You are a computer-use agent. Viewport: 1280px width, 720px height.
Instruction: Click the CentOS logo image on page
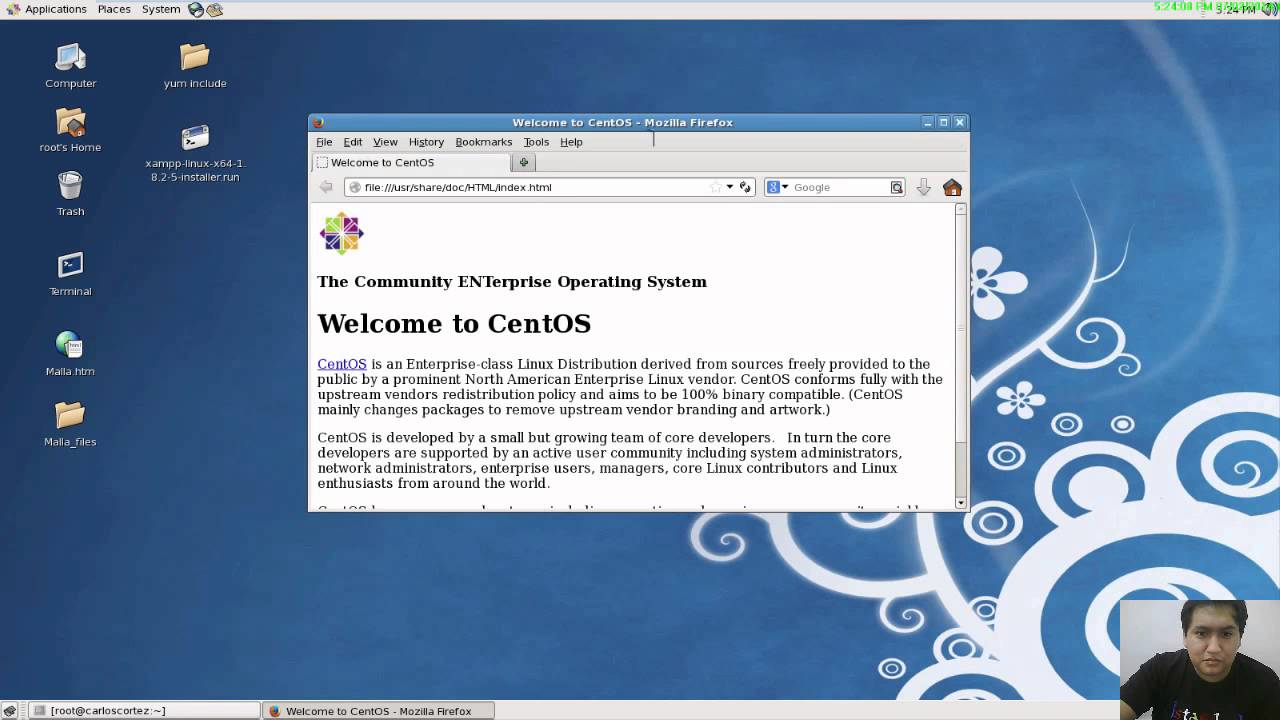pos(341,233)
